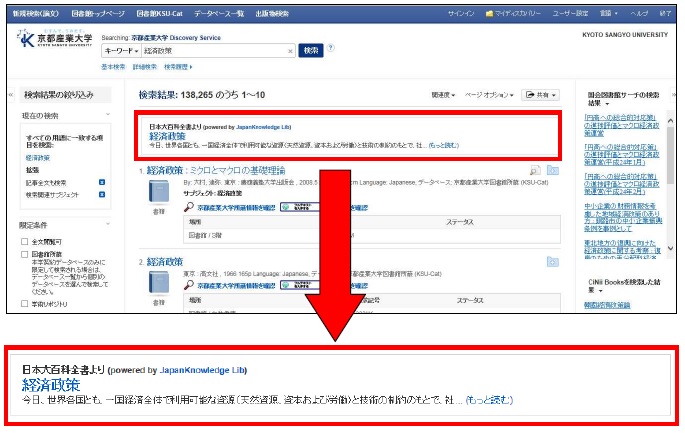Open the 言語 language dropdown
This screenshot has width=685, height=433.
click(609, 14)
